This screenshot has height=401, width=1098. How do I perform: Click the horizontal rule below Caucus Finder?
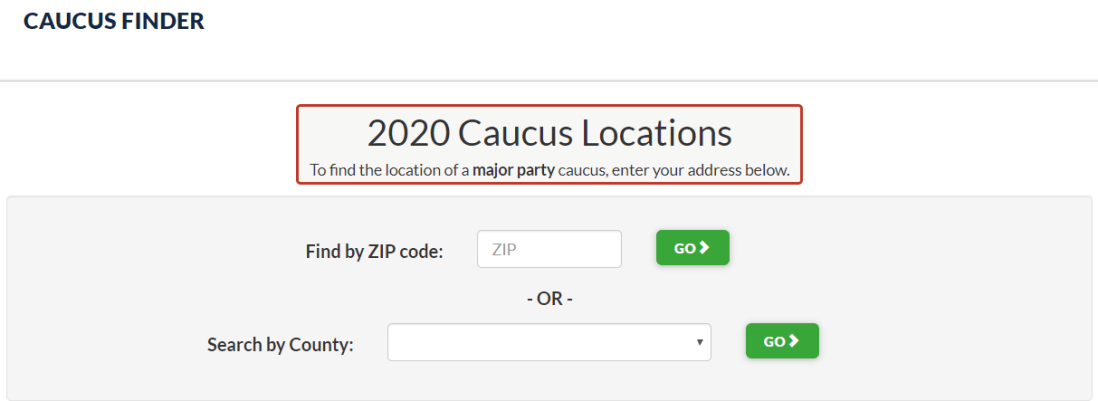(x=549, y=80)
